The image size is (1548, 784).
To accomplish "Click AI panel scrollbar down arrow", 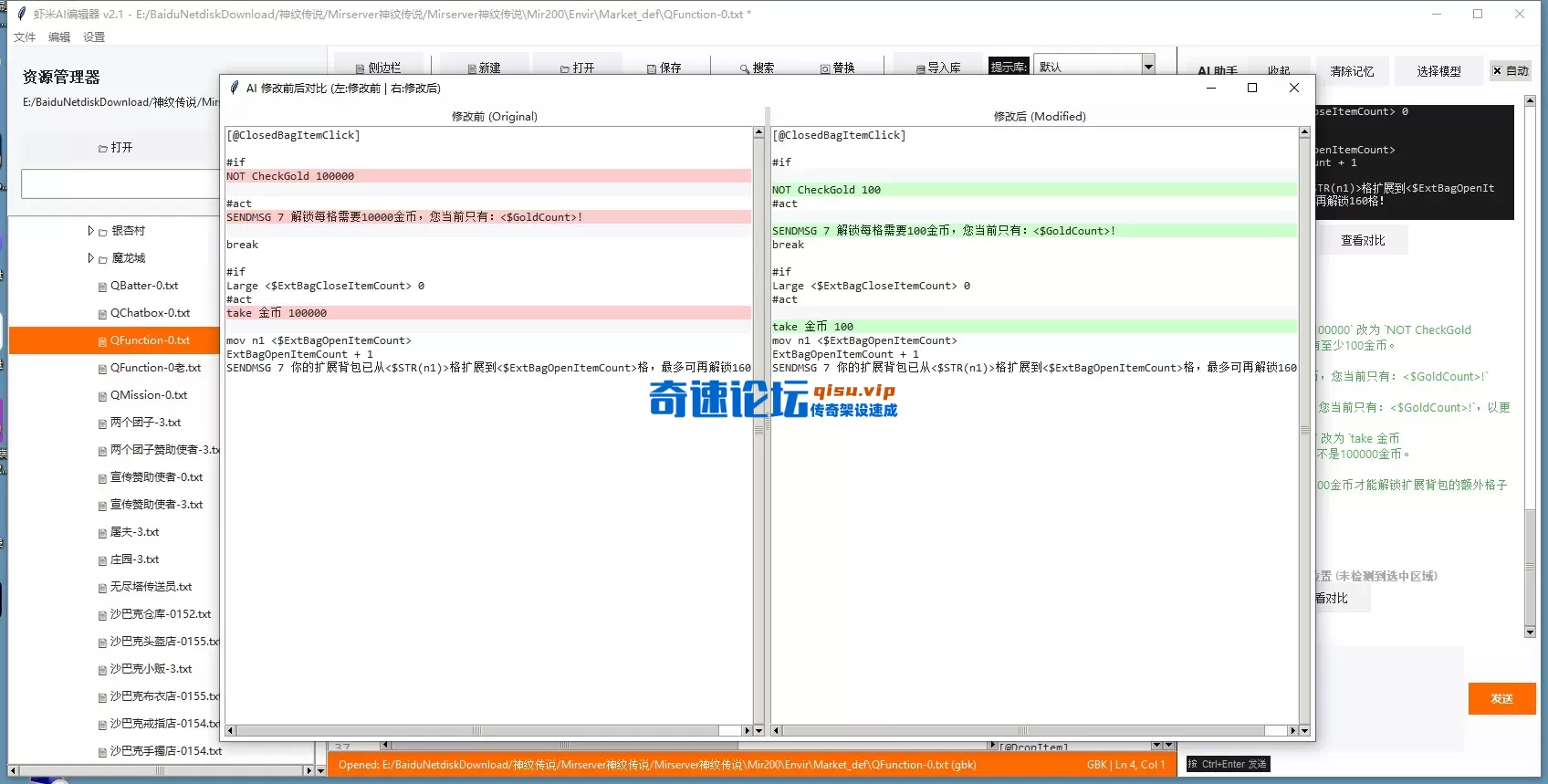I will 1530,632.
